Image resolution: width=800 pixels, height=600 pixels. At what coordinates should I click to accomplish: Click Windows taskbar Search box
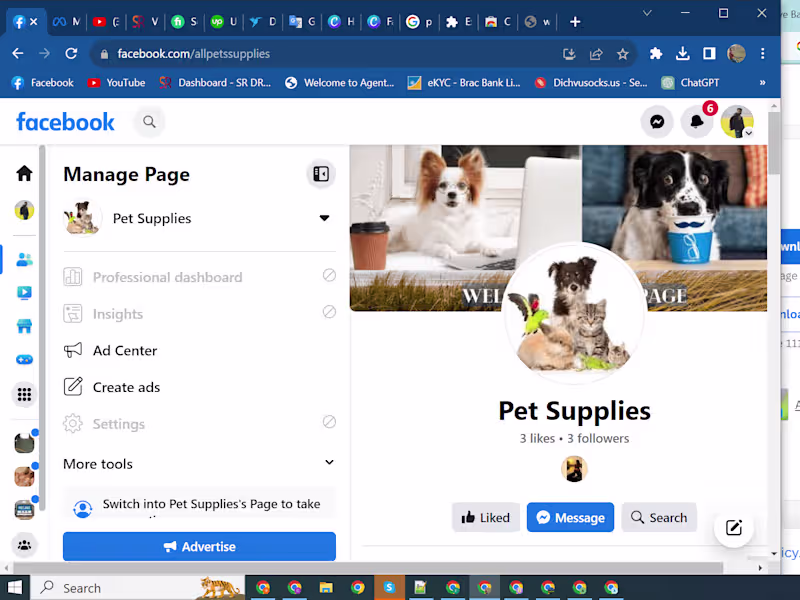tap(138, 588)
